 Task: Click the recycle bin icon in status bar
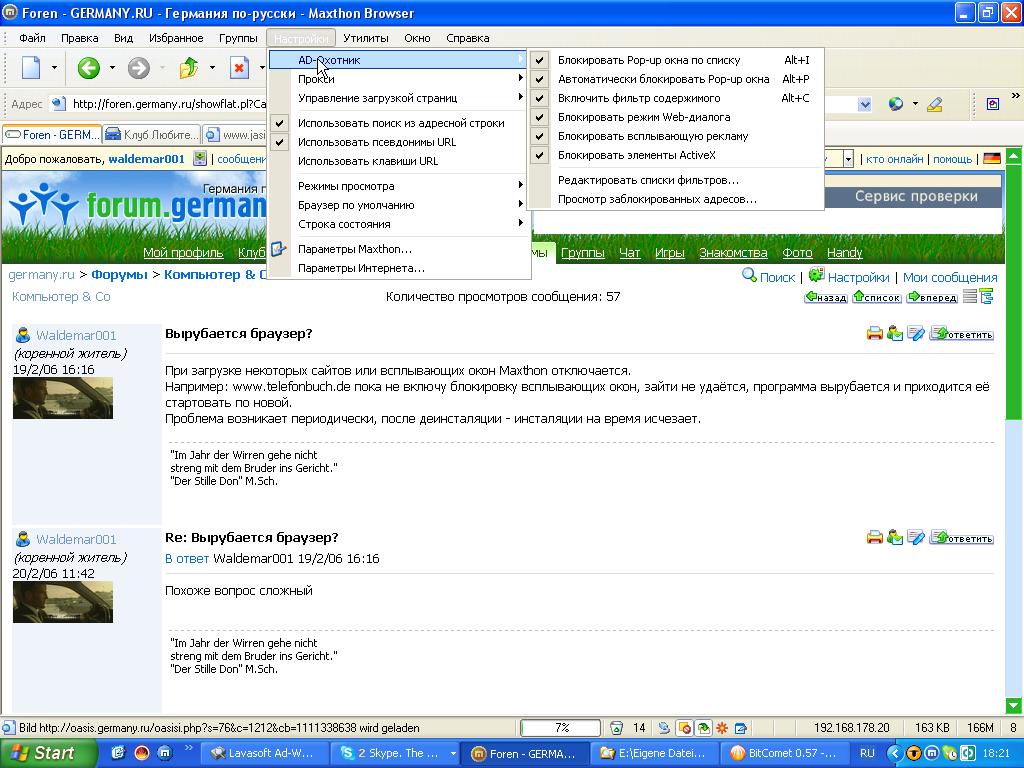coord(616,728)
